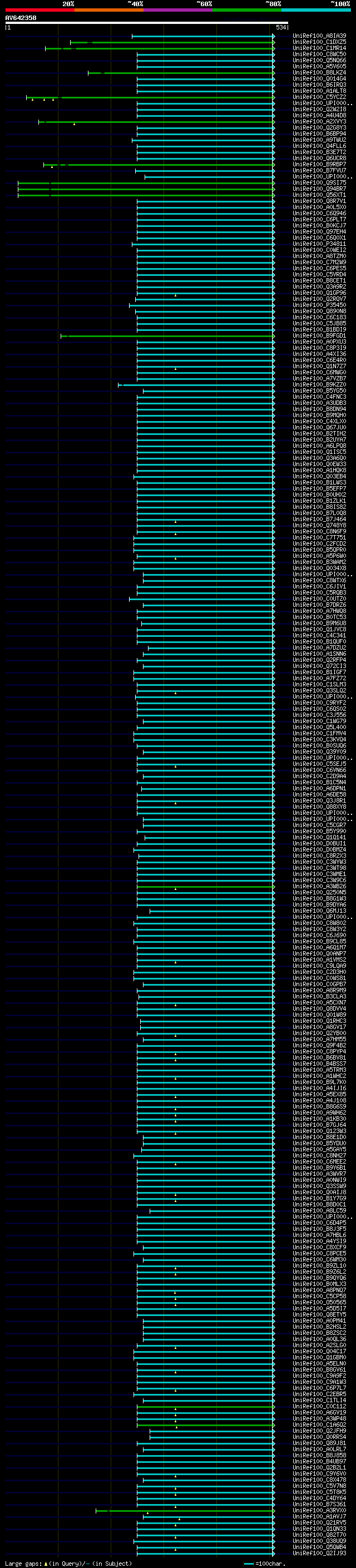Open hit UniRef100_C8N6F9

point(319,531)
